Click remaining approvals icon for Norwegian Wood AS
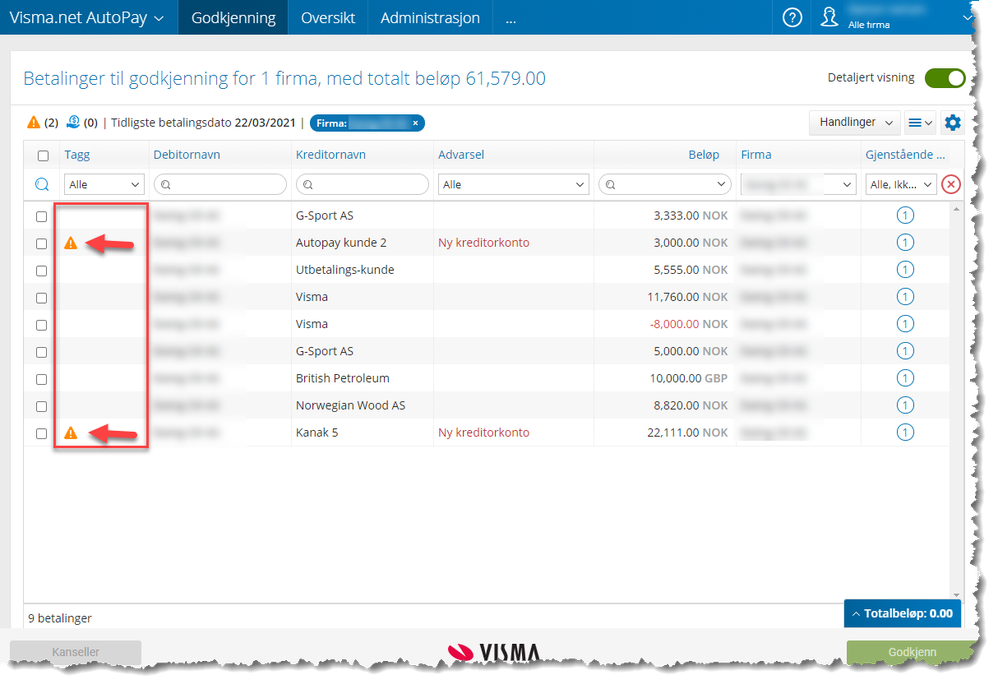 pos(905,406)
